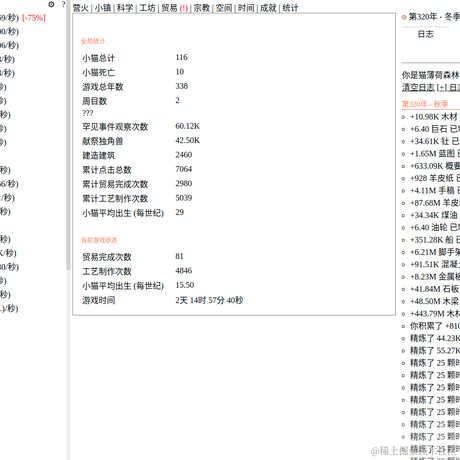The height and width of the screenshot is (460, 460).
Task: Open the 贸易 tab with alert
Action: click(x=175, y=8)
